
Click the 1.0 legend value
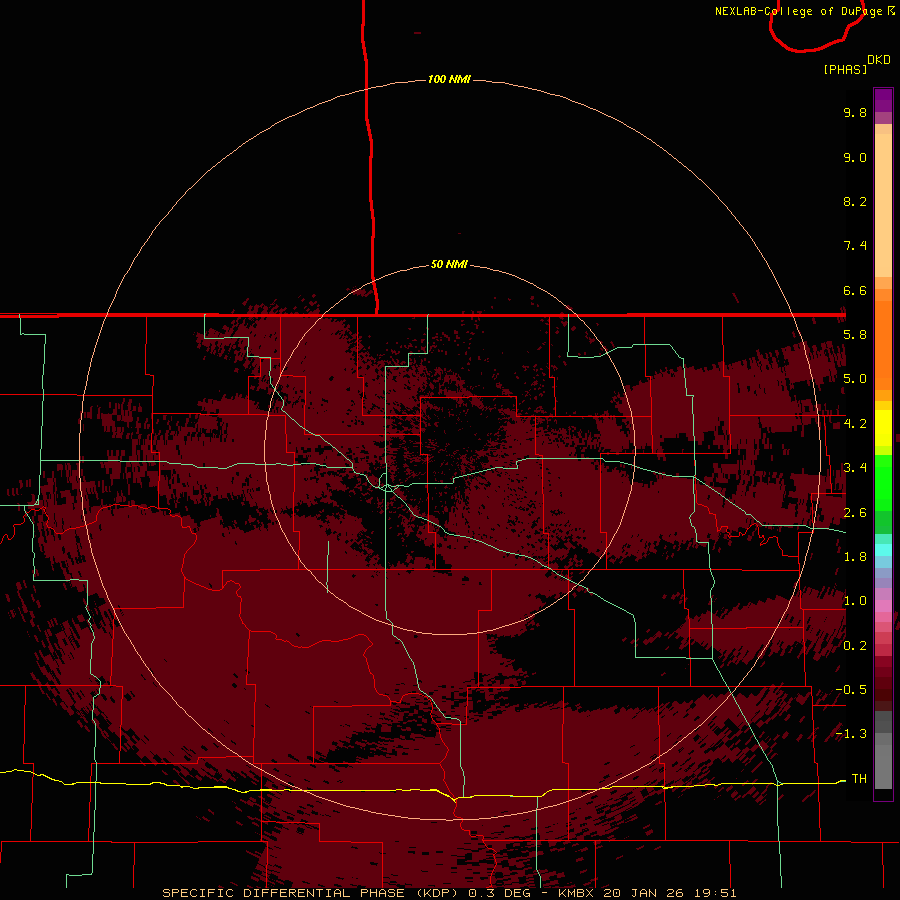pyautogui.click(x=855, y=601)
